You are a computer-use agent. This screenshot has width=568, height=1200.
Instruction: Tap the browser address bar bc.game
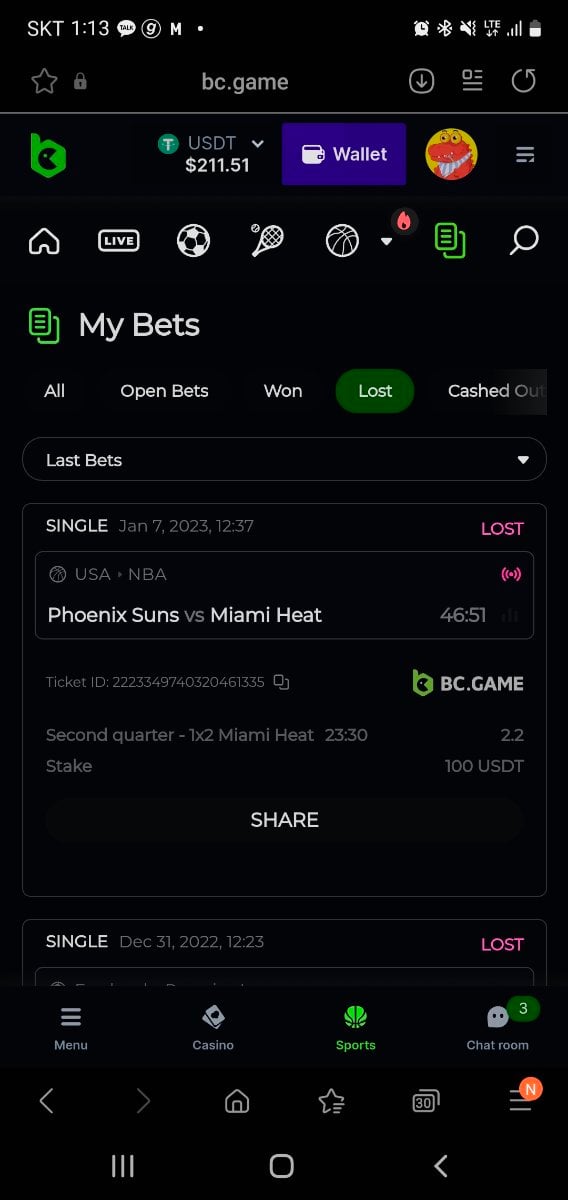(x=245, y=82)
